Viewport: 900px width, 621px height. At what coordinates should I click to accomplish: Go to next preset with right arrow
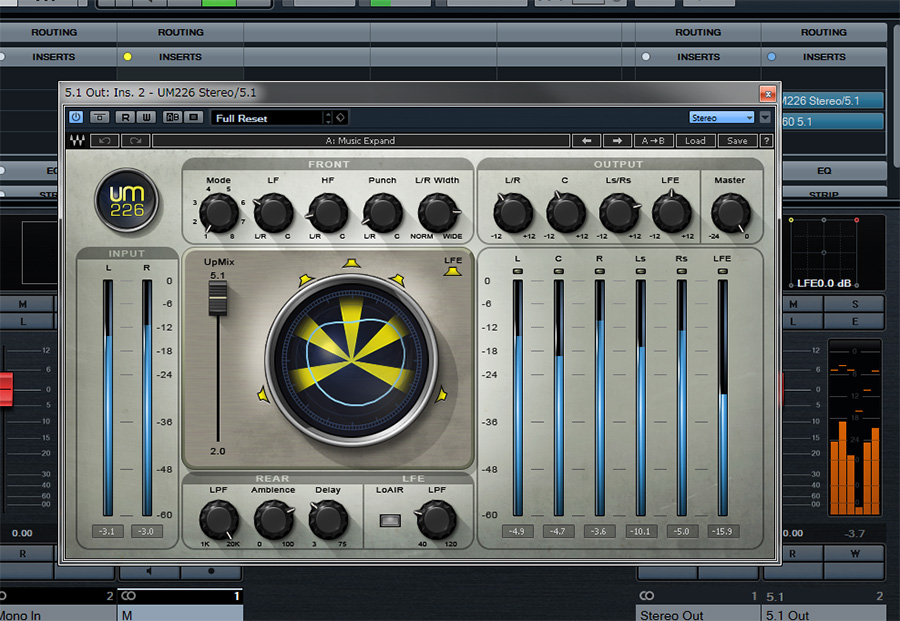617,141
